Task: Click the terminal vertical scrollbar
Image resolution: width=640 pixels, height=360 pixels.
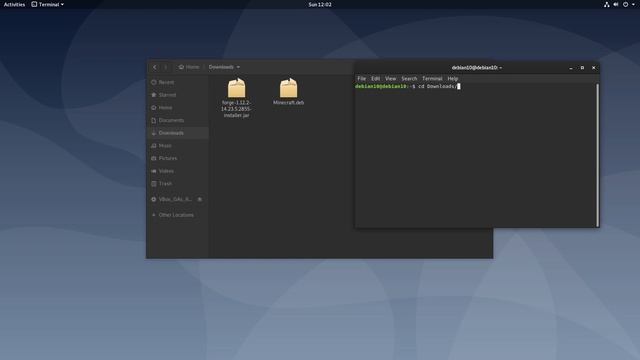Action: [598, 155]
